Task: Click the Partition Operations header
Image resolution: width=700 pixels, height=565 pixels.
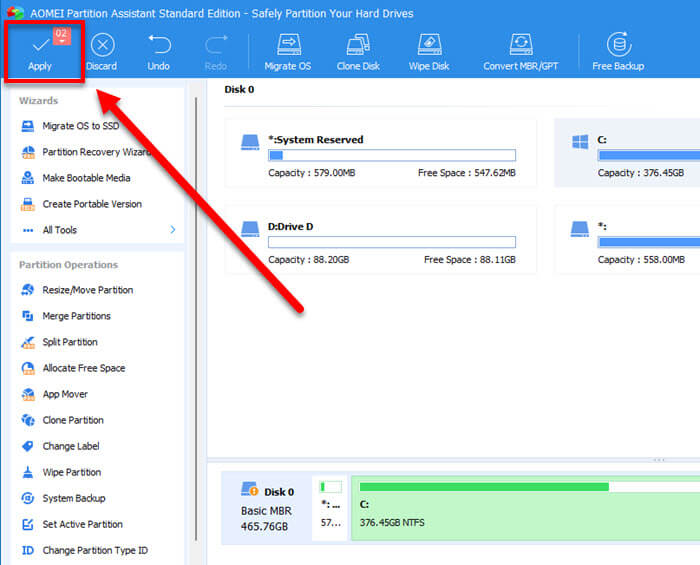Action: [68, 265]
